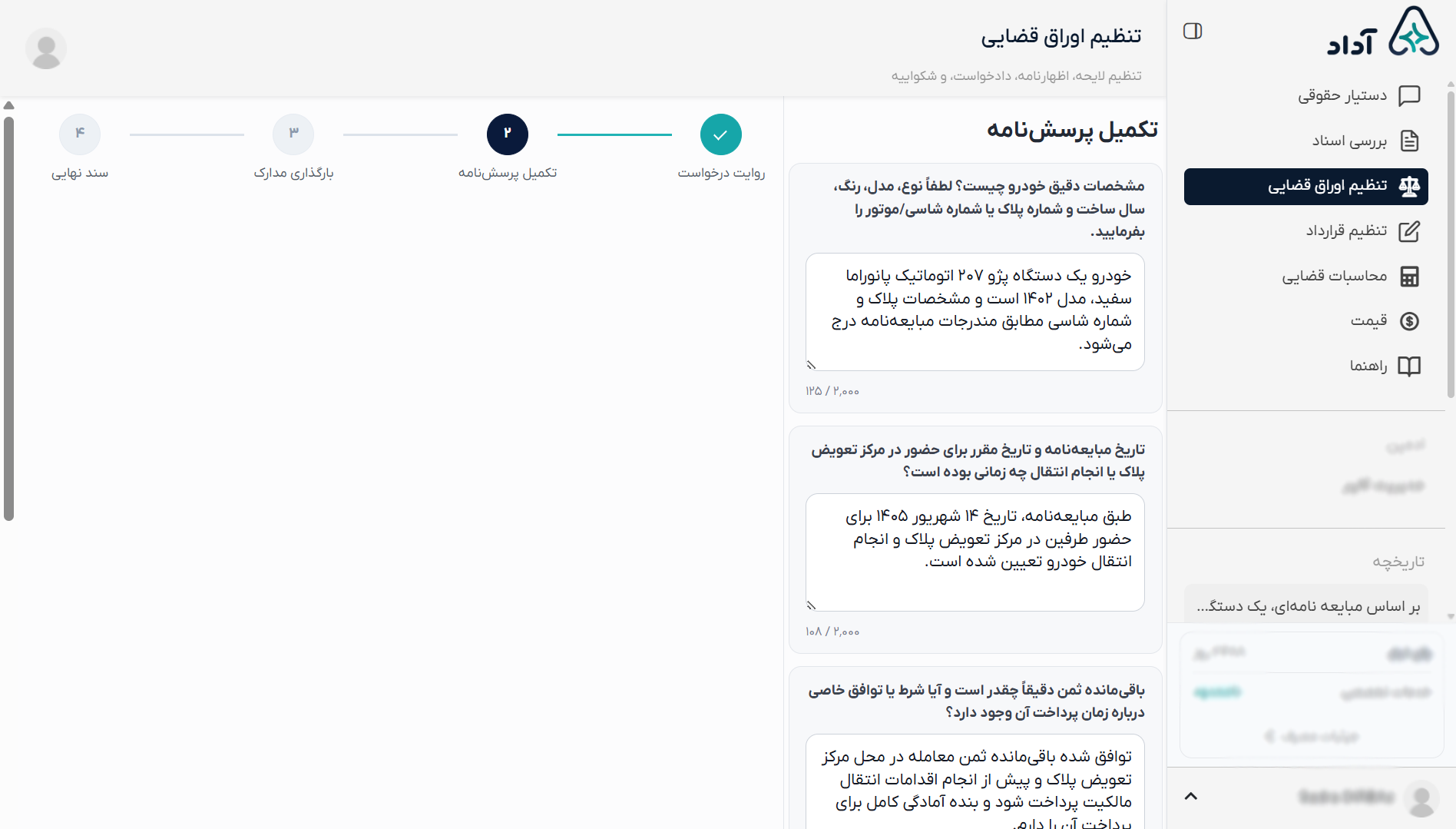1456x829 pixels.
Task: Open تنظیم قرارداد edit icon
Action: [1409, 231]
